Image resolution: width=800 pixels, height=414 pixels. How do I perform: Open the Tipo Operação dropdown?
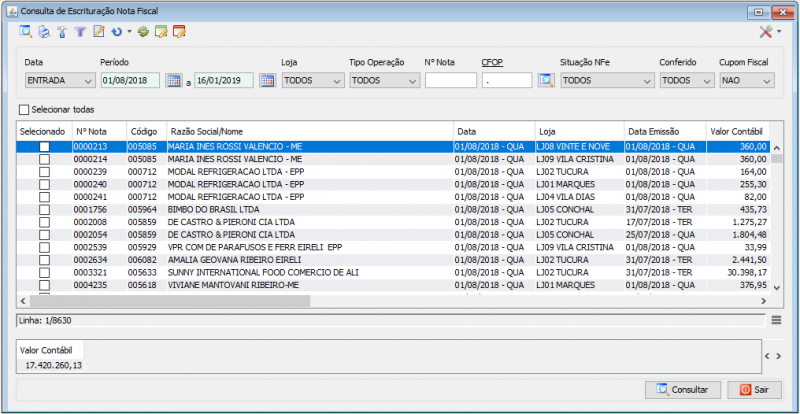click(385, 81)
